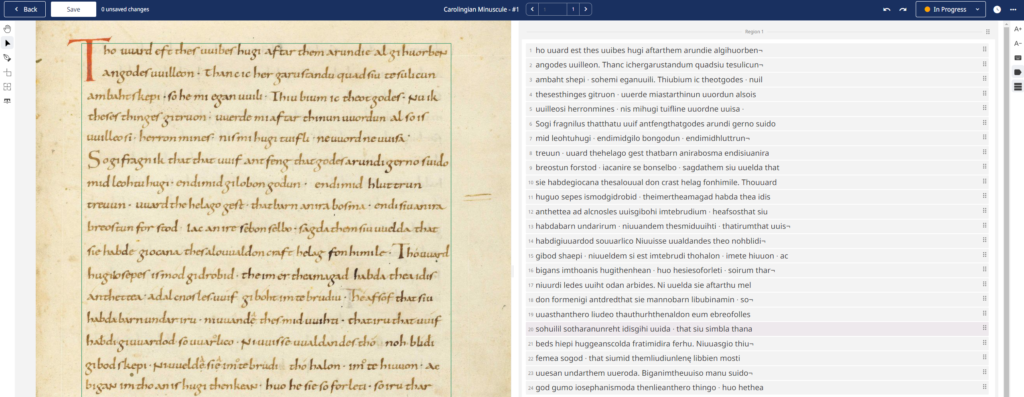Image resolution: width=1024 pixels, height=397 pixels.
Task: Decrease text size with A- icon
Action: click(1017, 43)
